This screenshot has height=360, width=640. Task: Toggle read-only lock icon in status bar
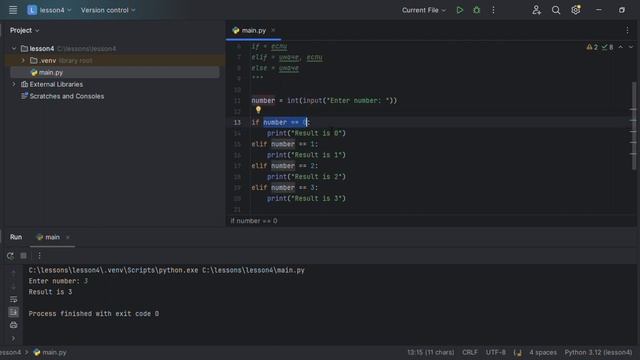tap(518, 353)
